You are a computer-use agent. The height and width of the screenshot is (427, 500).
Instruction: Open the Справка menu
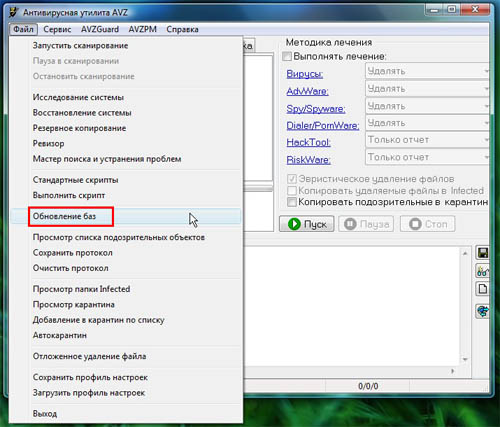tap(182, 29)
